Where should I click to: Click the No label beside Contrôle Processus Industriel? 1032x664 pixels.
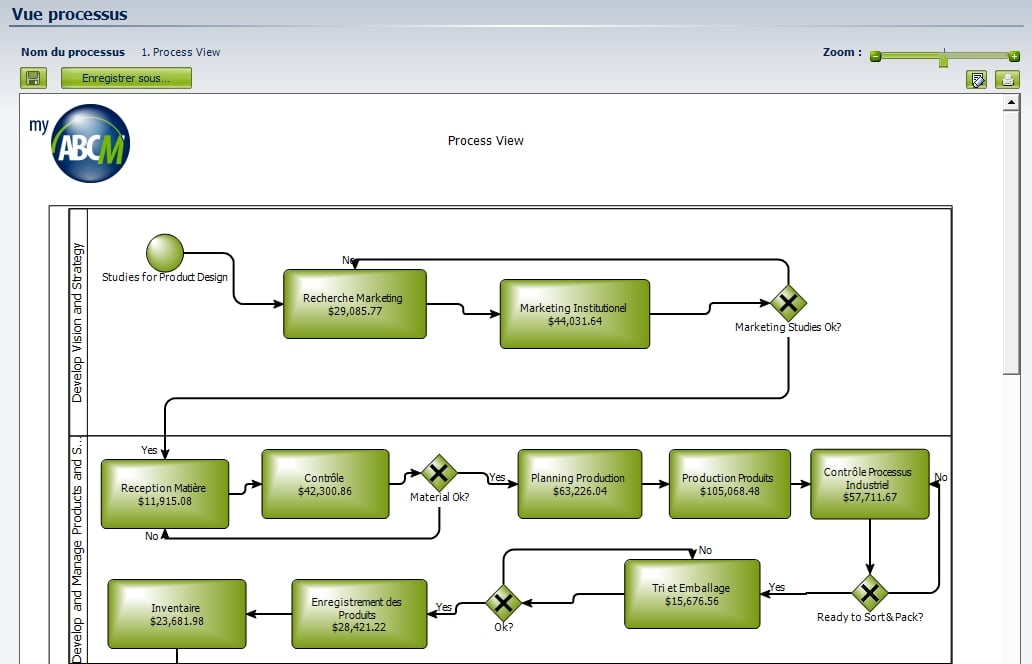941,477
